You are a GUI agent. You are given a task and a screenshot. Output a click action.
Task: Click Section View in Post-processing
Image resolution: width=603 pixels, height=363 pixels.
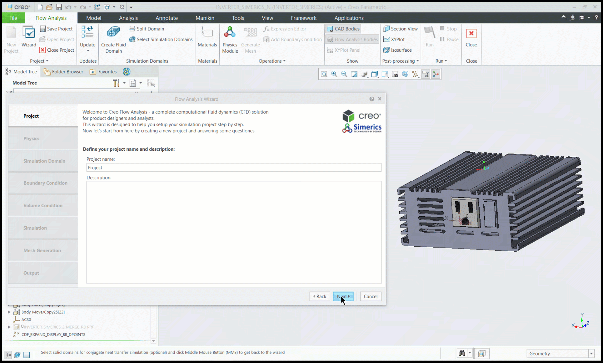(x=400, y=29)
